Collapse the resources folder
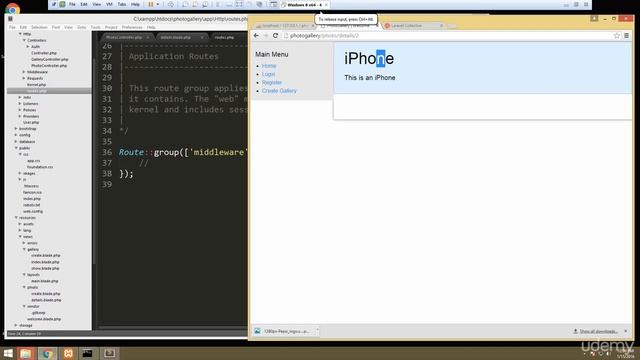 [16, 218]
